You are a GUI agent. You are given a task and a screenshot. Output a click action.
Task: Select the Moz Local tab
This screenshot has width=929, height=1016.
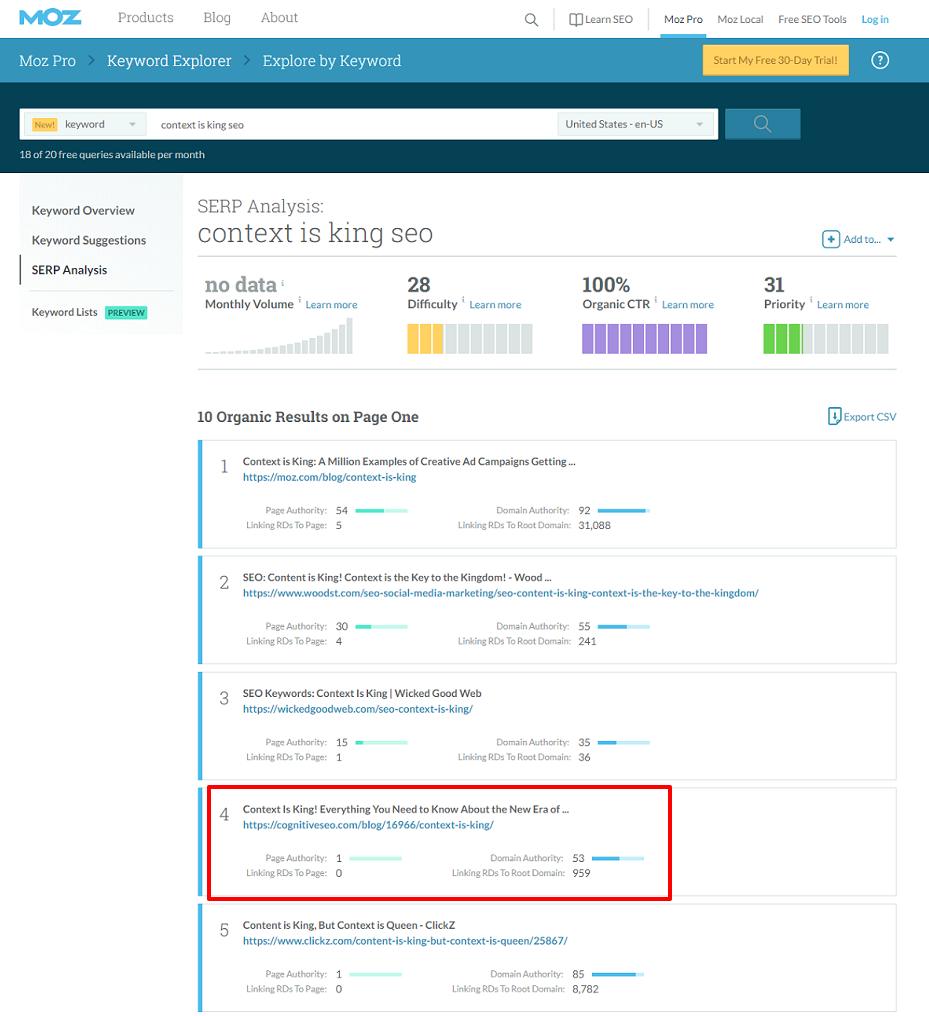(740, 19)
